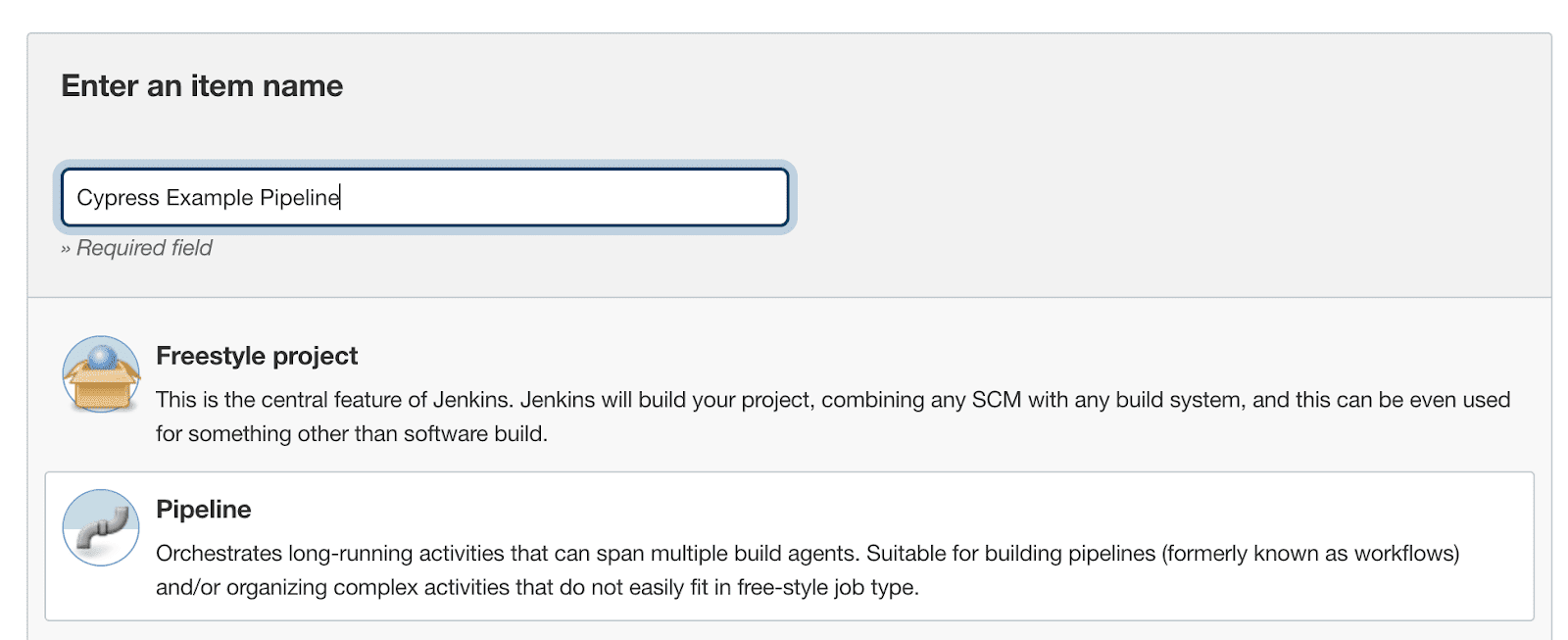The height and width of the screenshot is (640, 1568).
Task: Choose the Pipeline title
Action: [x=204, y=510]
